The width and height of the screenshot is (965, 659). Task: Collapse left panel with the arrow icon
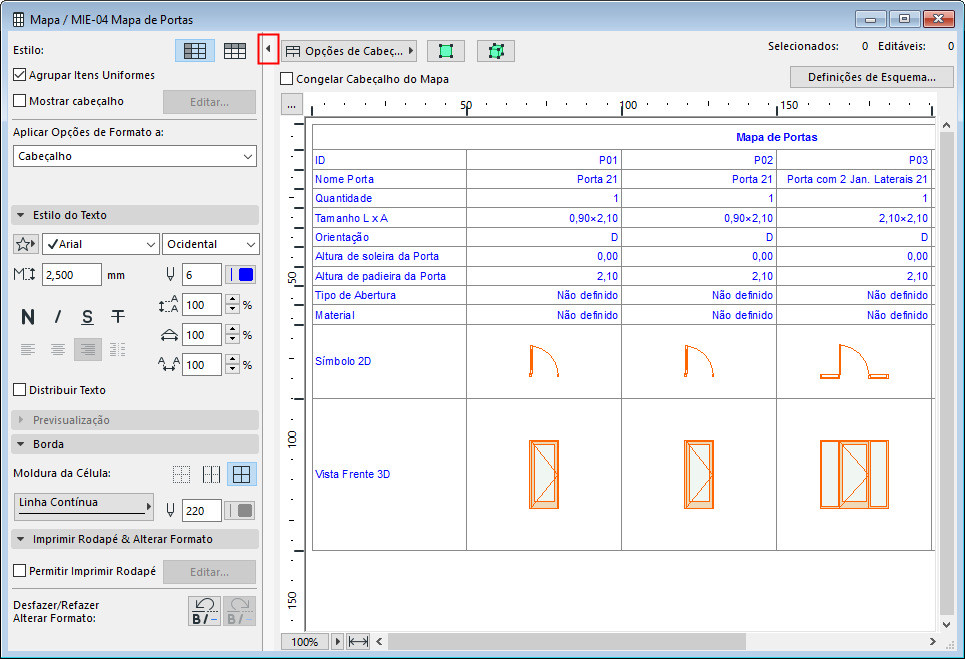pyautogui.click(x=267, y=50)
